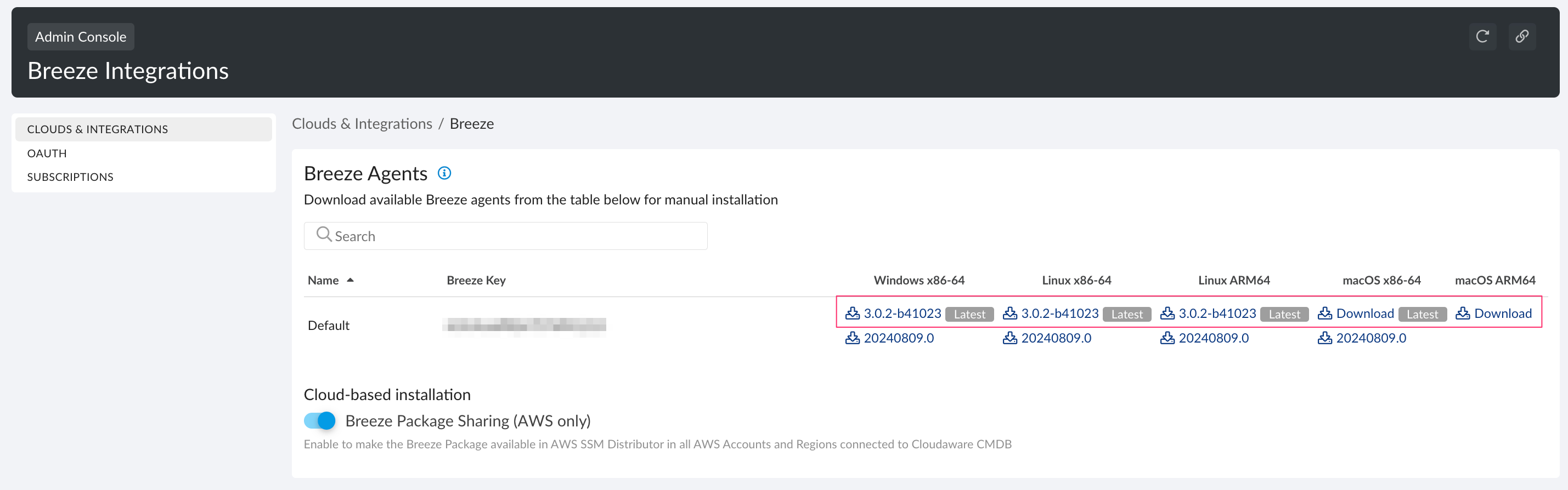Download Linux ARM64 3.0.2-b41023 link
1568x490 pixels.
click(x=1217, y=314)
